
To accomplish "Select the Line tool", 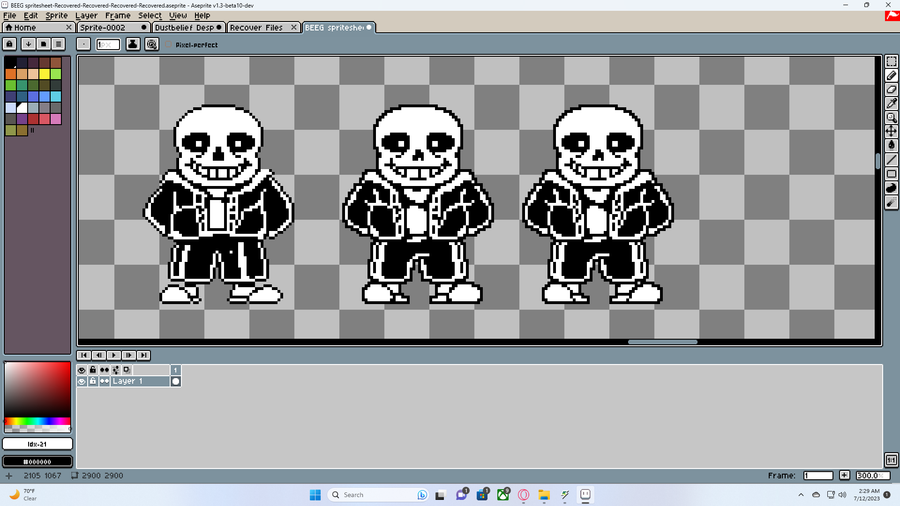I will click(x=891, y=159).
